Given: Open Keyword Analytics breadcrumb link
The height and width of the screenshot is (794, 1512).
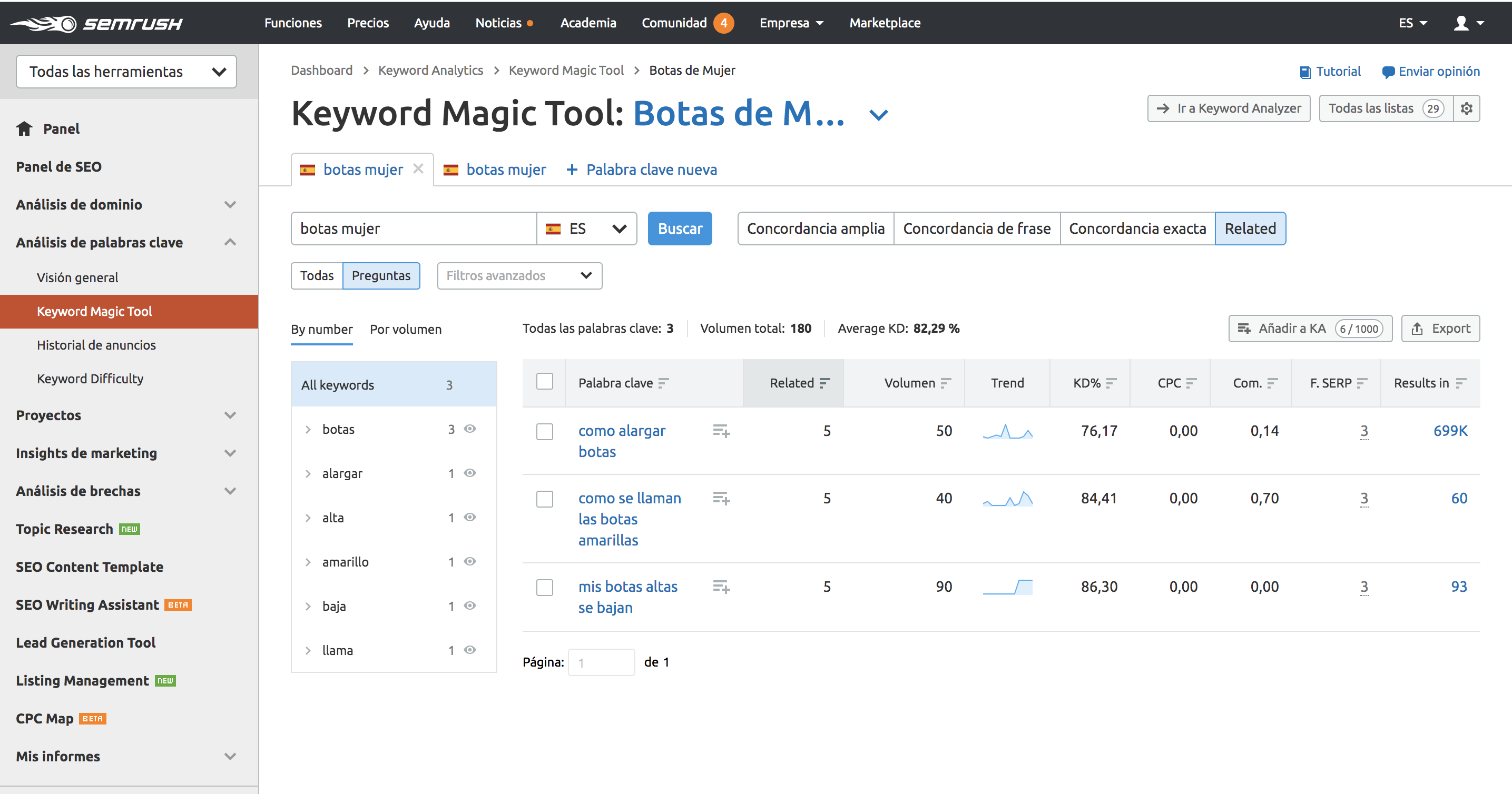Looking at the screenshot, I should tap(430, 71).
